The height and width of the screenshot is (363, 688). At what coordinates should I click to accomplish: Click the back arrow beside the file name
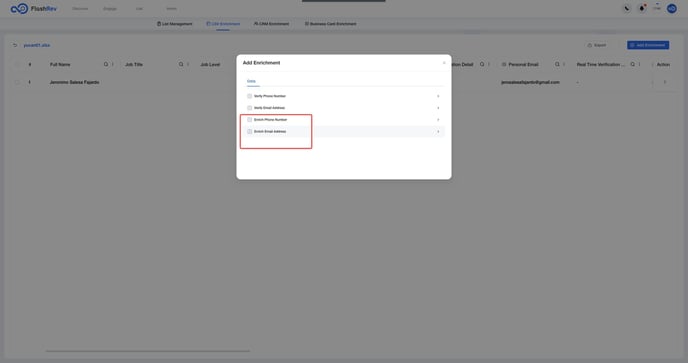(15, 45)
